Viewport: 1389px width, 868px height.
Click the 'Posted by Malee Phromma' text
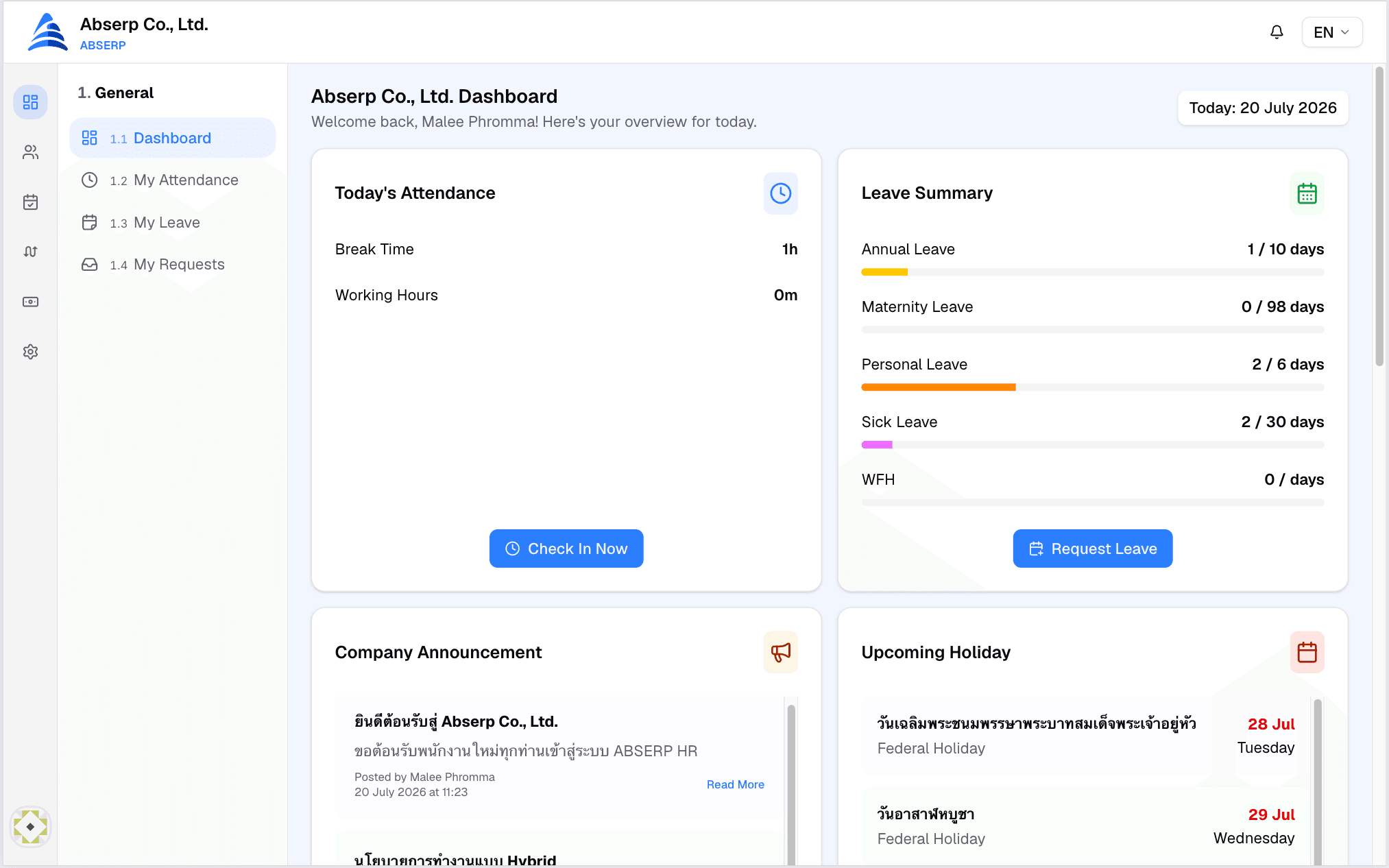(x=424, y=777)
